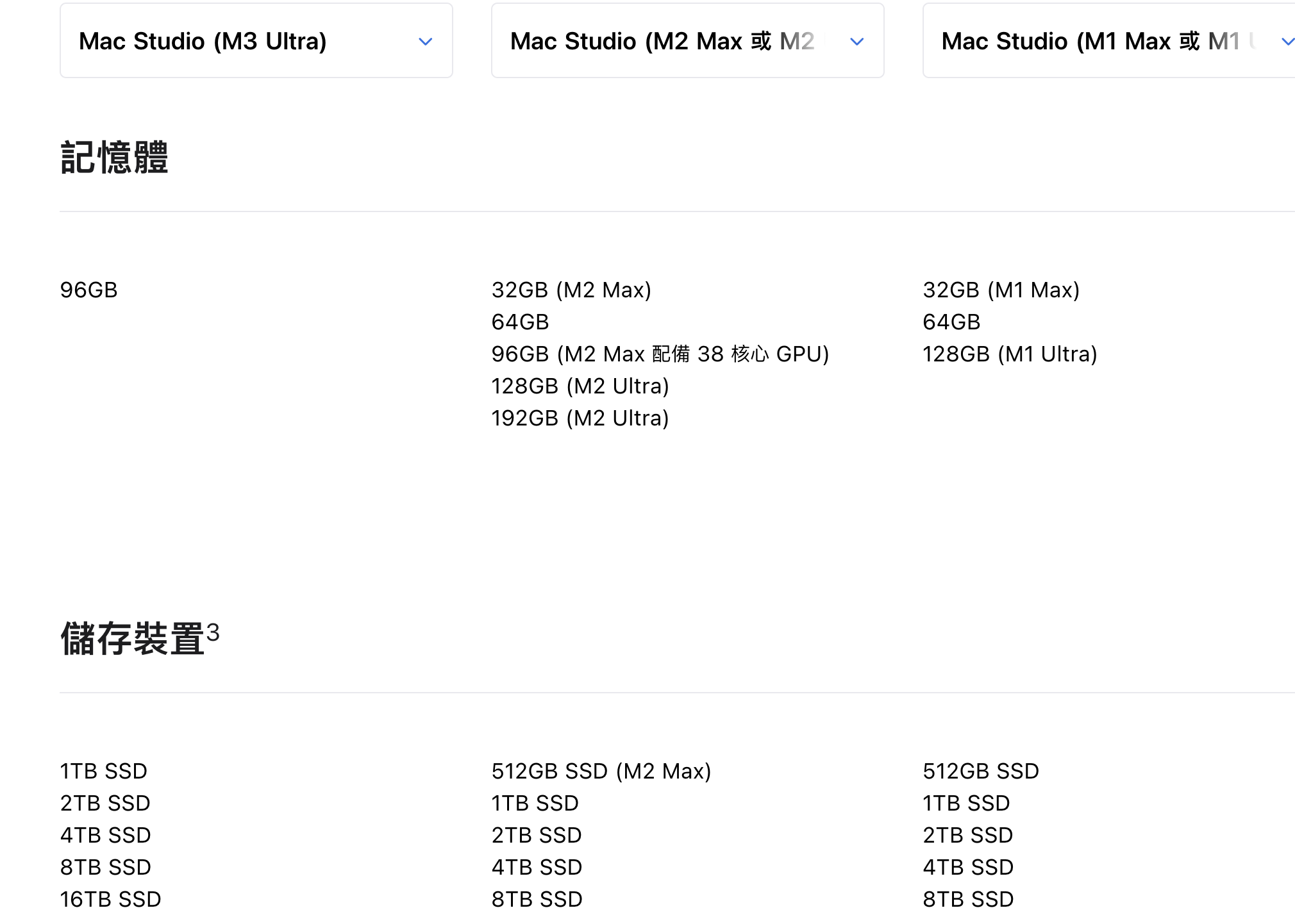
Task: Click 2TB SSD under M3 Ultra storage
Action: [x=105, y=803]
